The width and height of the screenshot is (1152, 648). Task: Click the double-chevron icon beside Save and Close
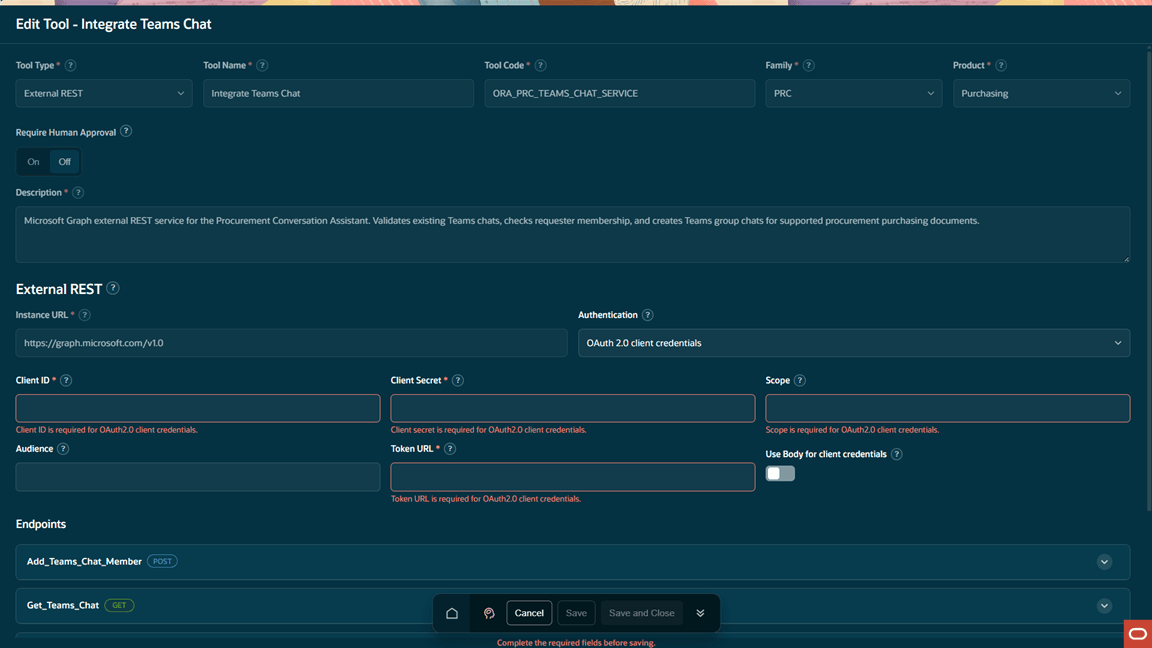coord(700,613)
